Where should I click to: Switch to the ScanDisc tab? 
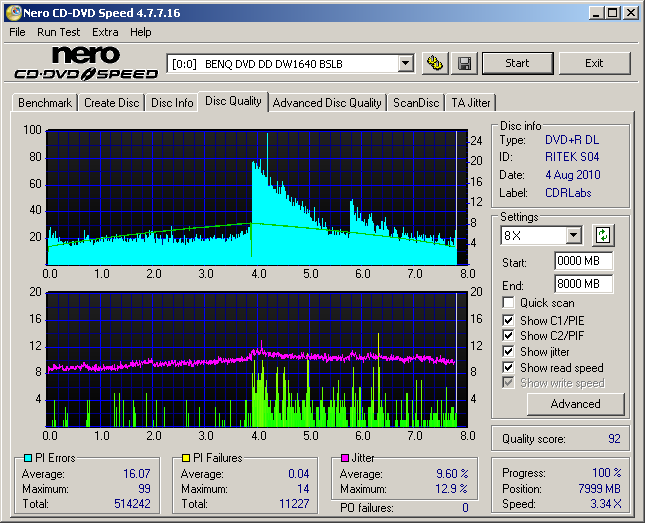click(416, 103)
